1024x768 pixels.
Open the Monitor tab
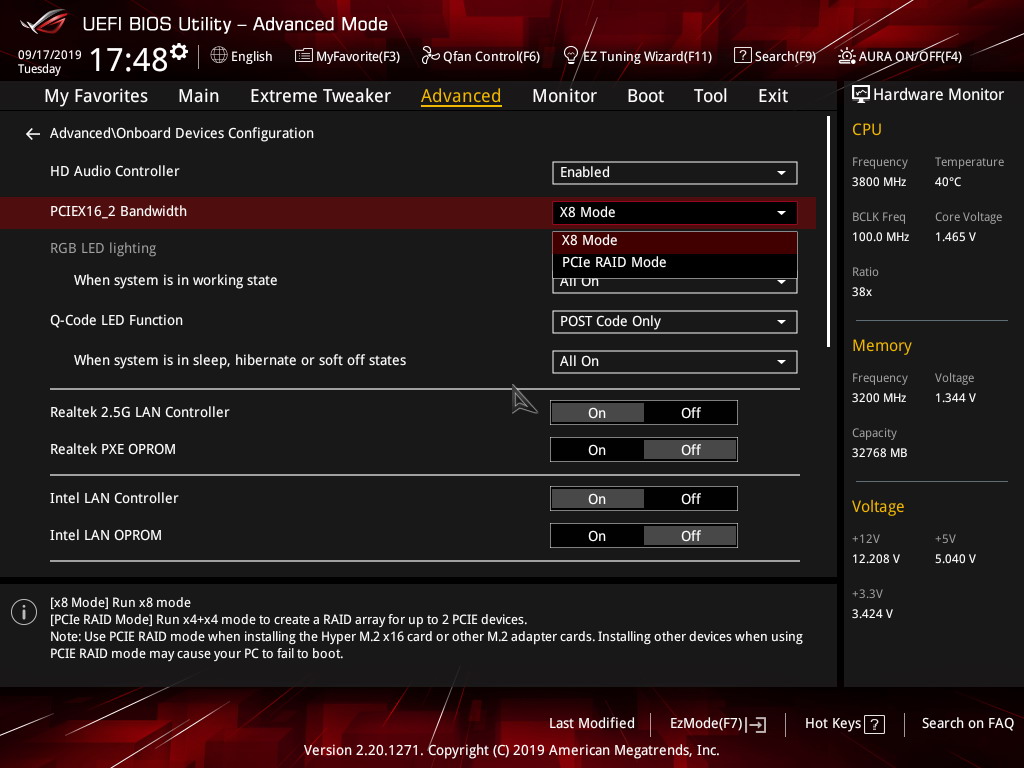(x=564, y=96)
